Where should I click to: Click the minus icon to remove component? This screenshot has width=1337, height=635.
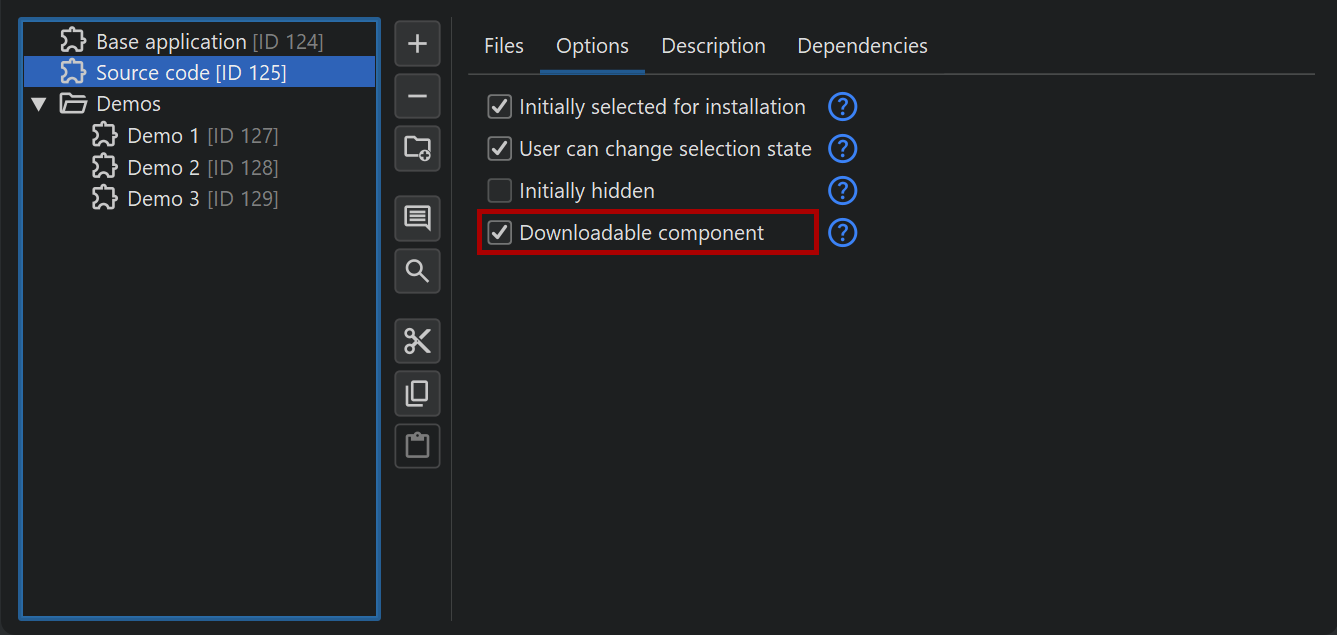coord(417,96)
